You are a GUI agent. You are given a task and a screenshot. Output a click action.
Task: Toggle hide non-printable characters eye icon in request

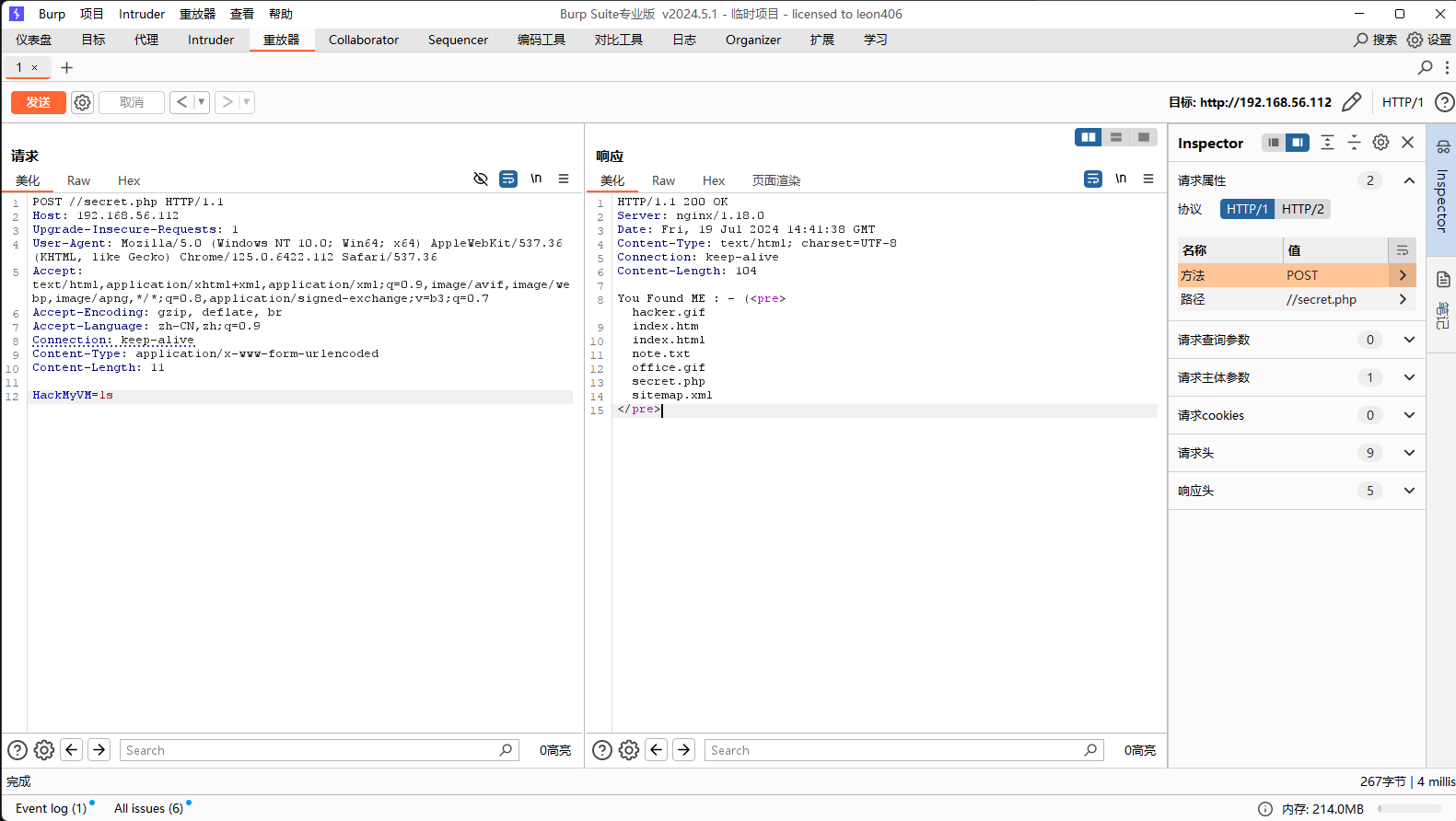pos(481,179)
